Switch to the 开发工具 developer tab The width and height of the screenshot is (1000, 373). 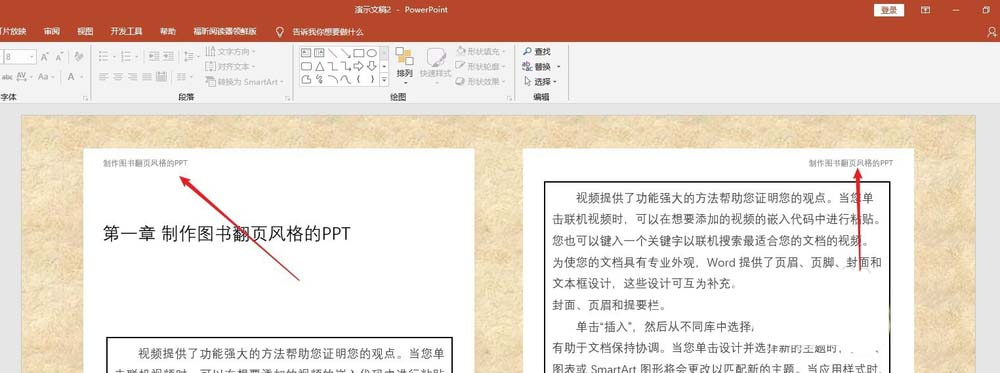[x=126, y=32]
